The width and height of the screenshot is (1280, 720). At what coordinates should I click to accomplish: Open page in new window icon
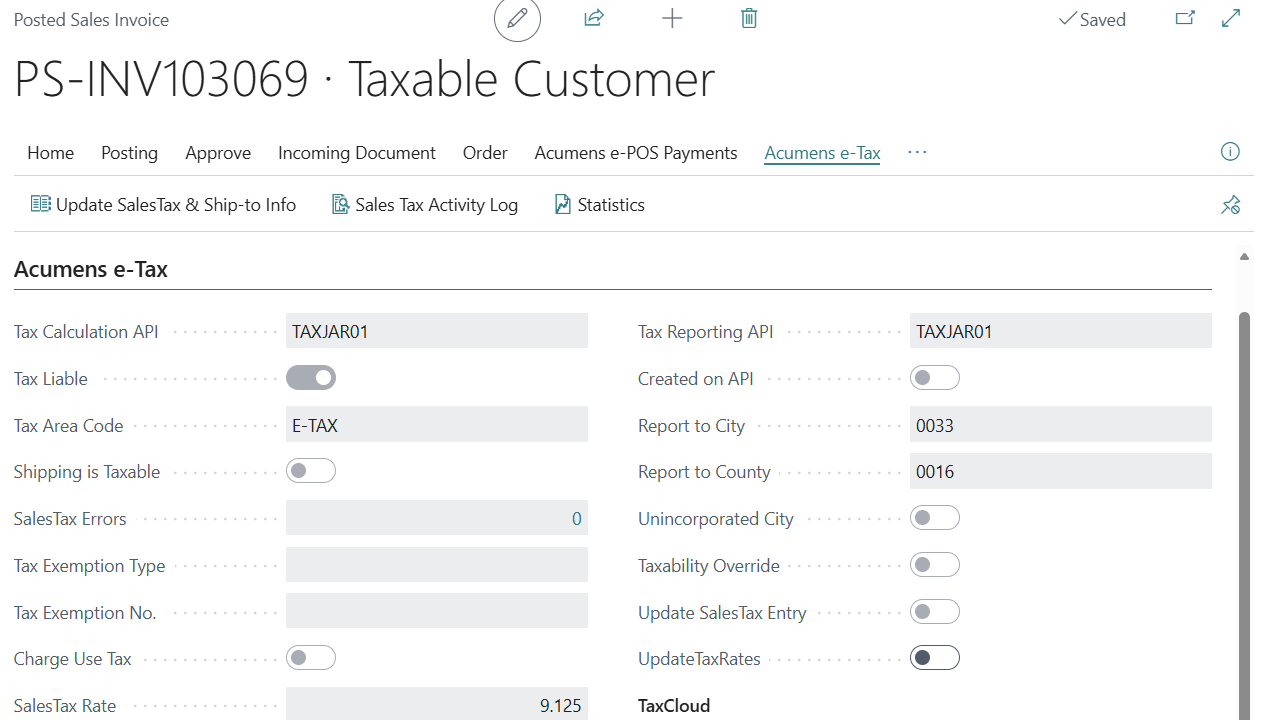tap(1185, 19)
